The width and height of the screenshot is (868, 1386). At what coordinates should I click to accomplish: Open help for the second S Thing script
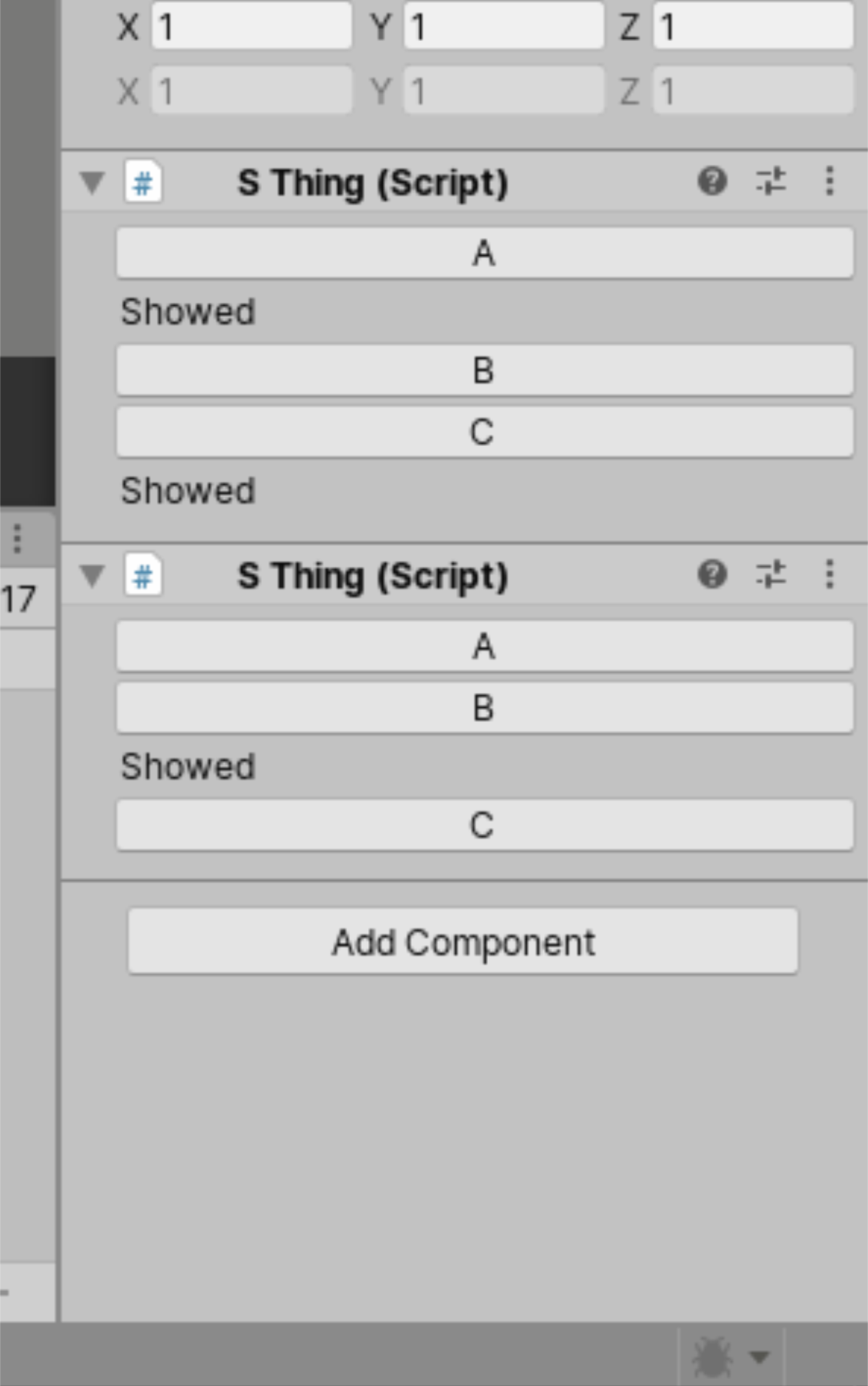point(712,575)
